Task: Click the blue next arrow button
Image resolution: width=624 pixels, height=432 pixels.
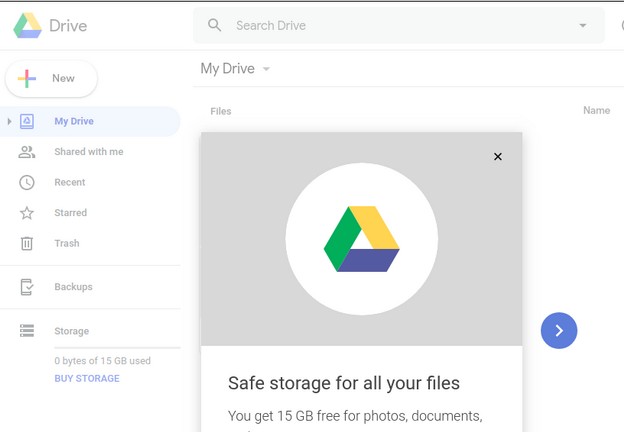Action: pyautogui.click(x=559, y=331)
